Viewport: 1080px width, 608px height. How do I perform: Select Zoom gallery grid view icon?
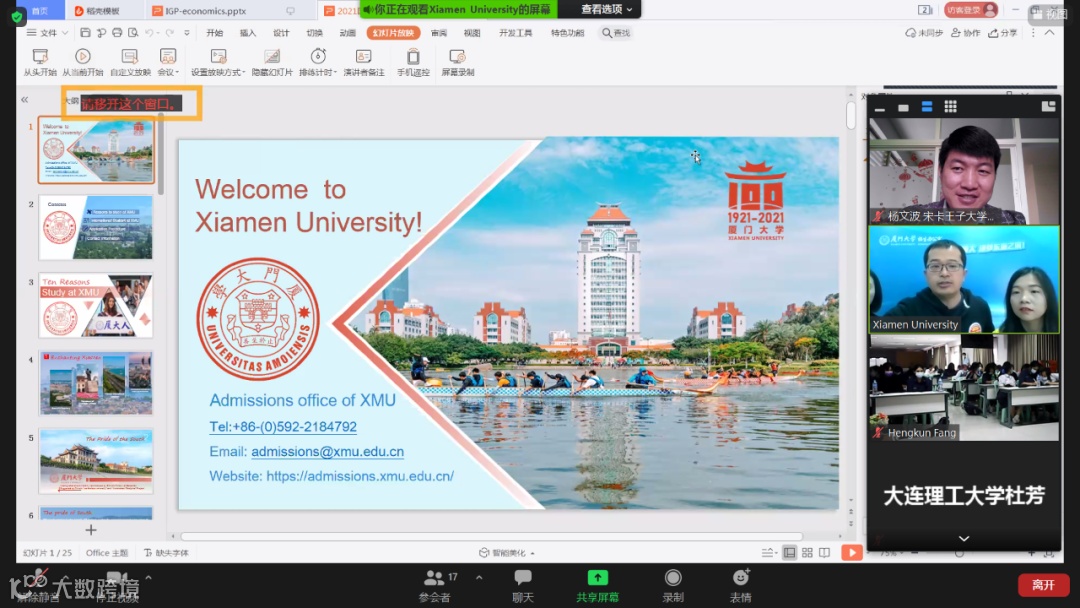click(x=951, y=106)
